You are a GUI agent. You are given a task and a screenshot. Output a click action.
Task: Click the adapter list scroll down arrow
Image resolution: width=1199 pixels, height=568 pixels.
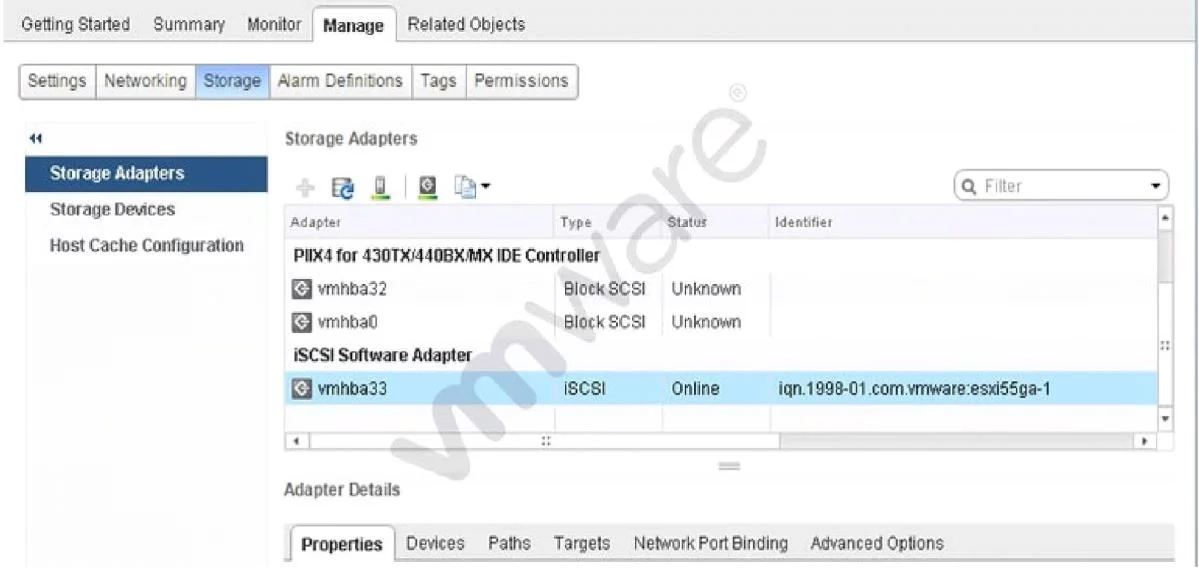tap(1165, 419)
